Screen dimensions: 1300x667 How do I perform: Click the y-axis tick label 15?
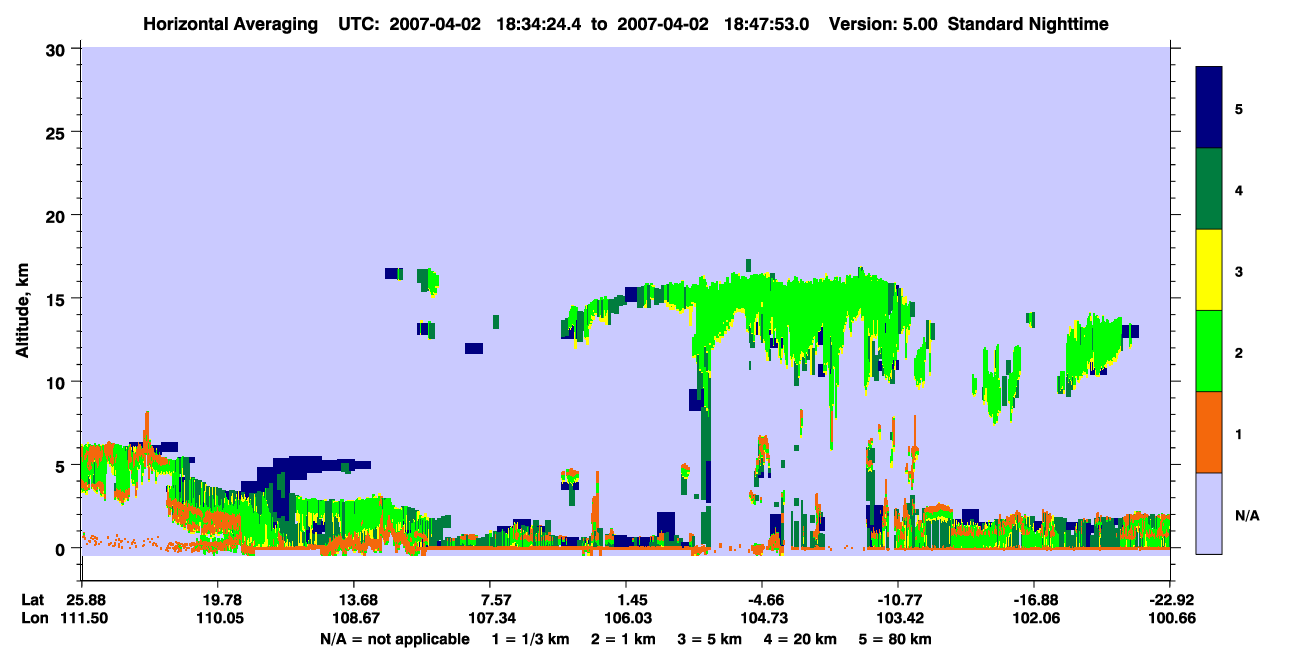(57, 299)
